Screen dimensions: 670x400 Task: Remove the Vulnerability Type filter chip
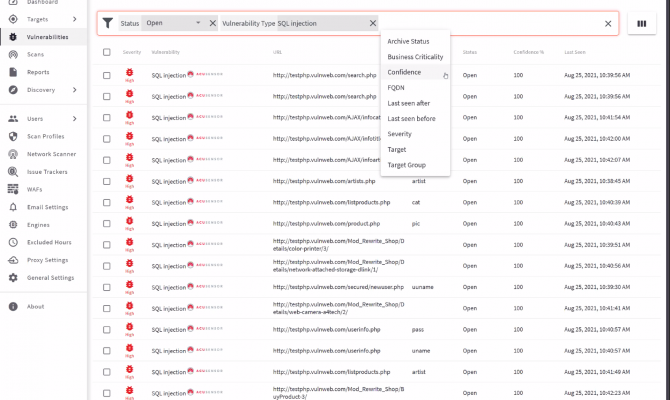click(x=373, y=23)
